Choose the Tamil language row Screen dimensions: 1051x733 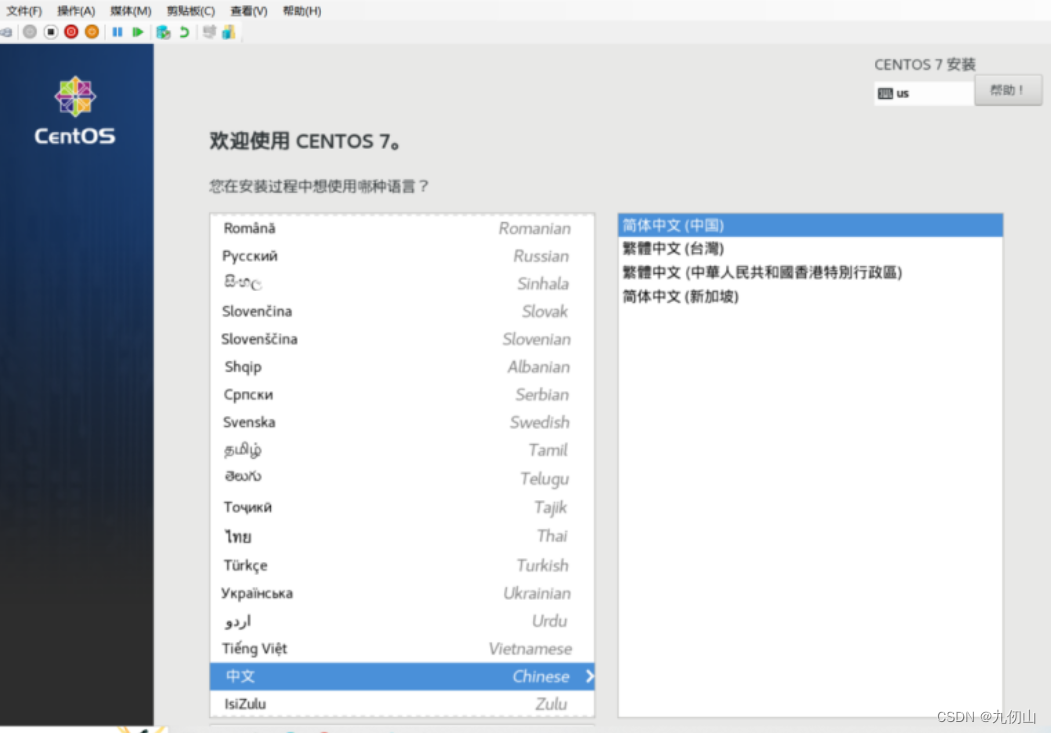(402, 450)
